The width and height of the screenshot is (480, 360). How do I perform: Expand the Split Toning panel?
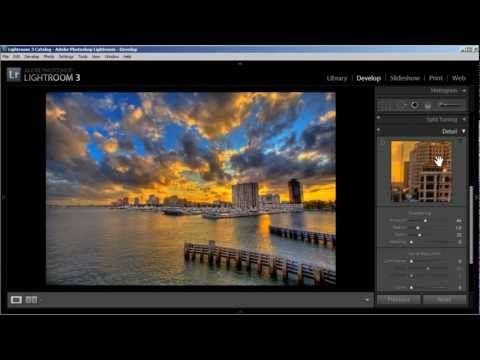point(464,119)
